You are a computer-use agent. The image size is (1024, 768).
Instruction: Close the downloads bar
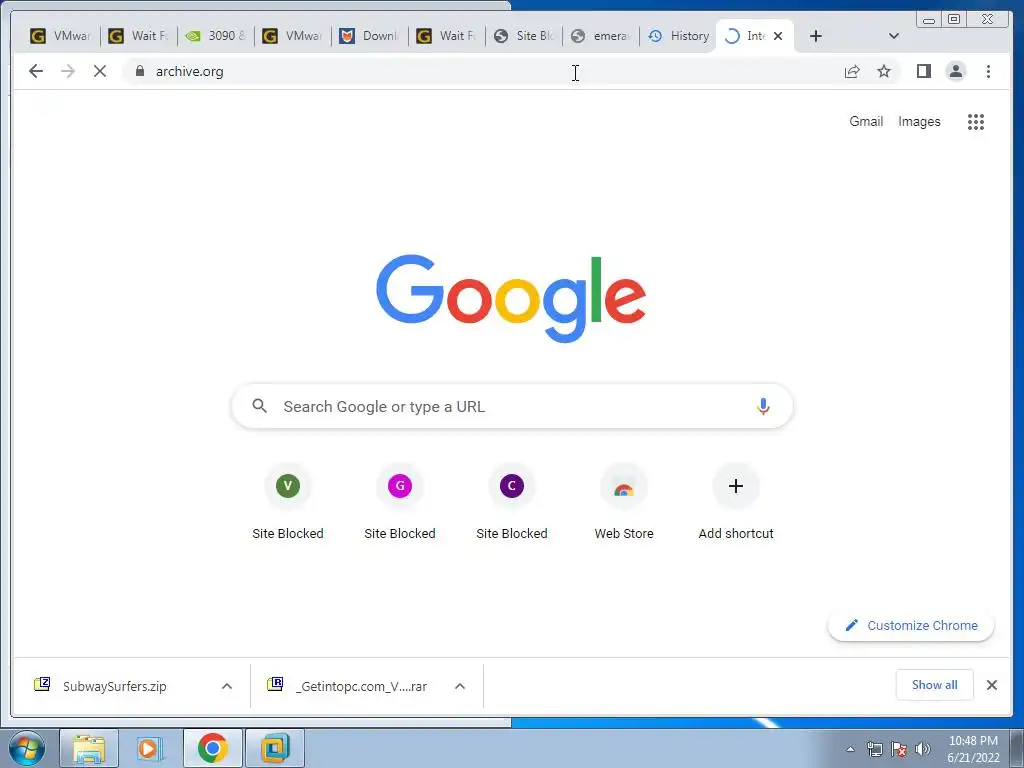point(991,685)
